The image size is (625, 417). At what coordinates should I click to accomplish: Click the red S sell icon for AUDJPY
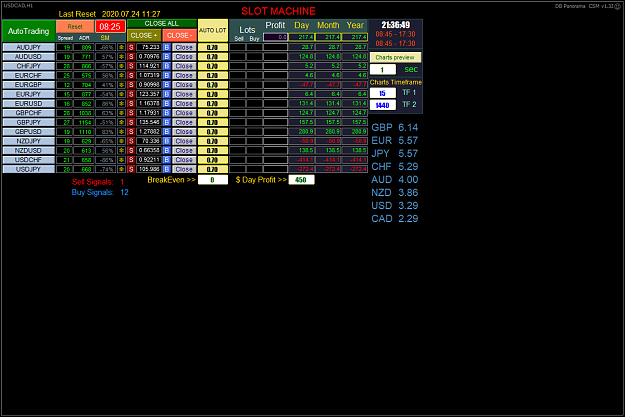(x=131, y=47)
